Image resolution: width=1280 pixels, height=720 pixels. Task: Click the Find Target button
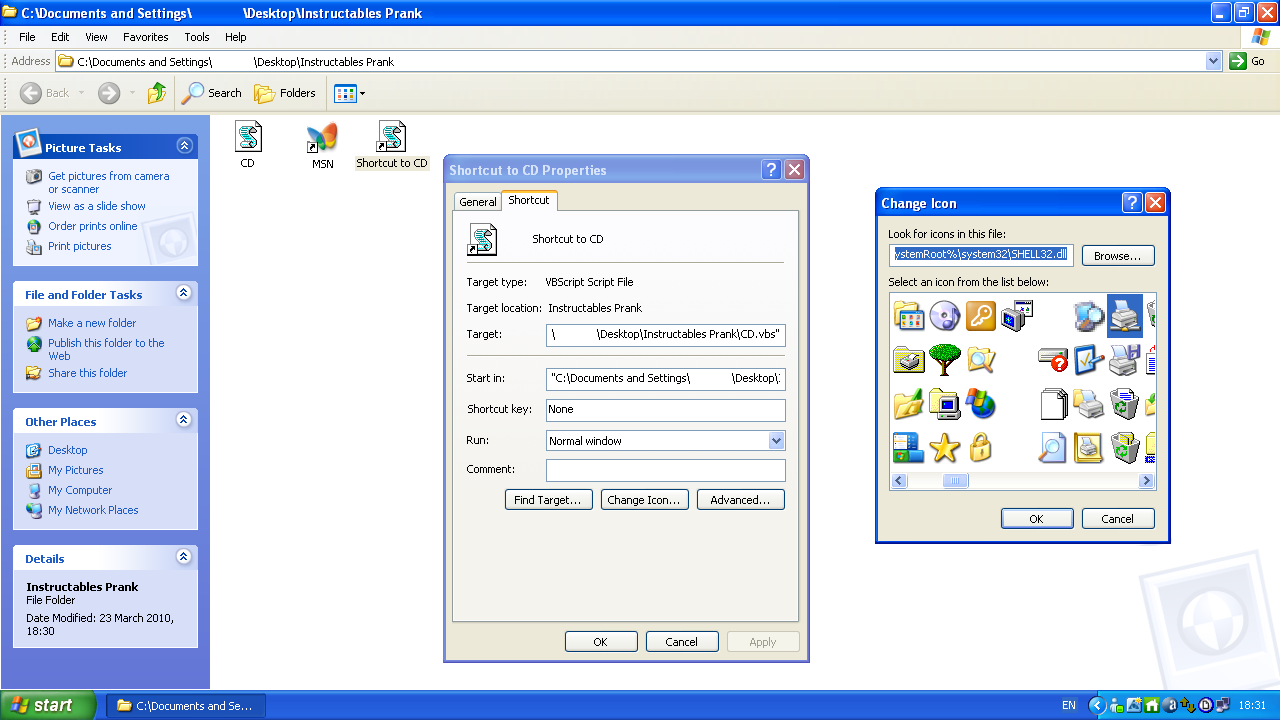(548, 499)
